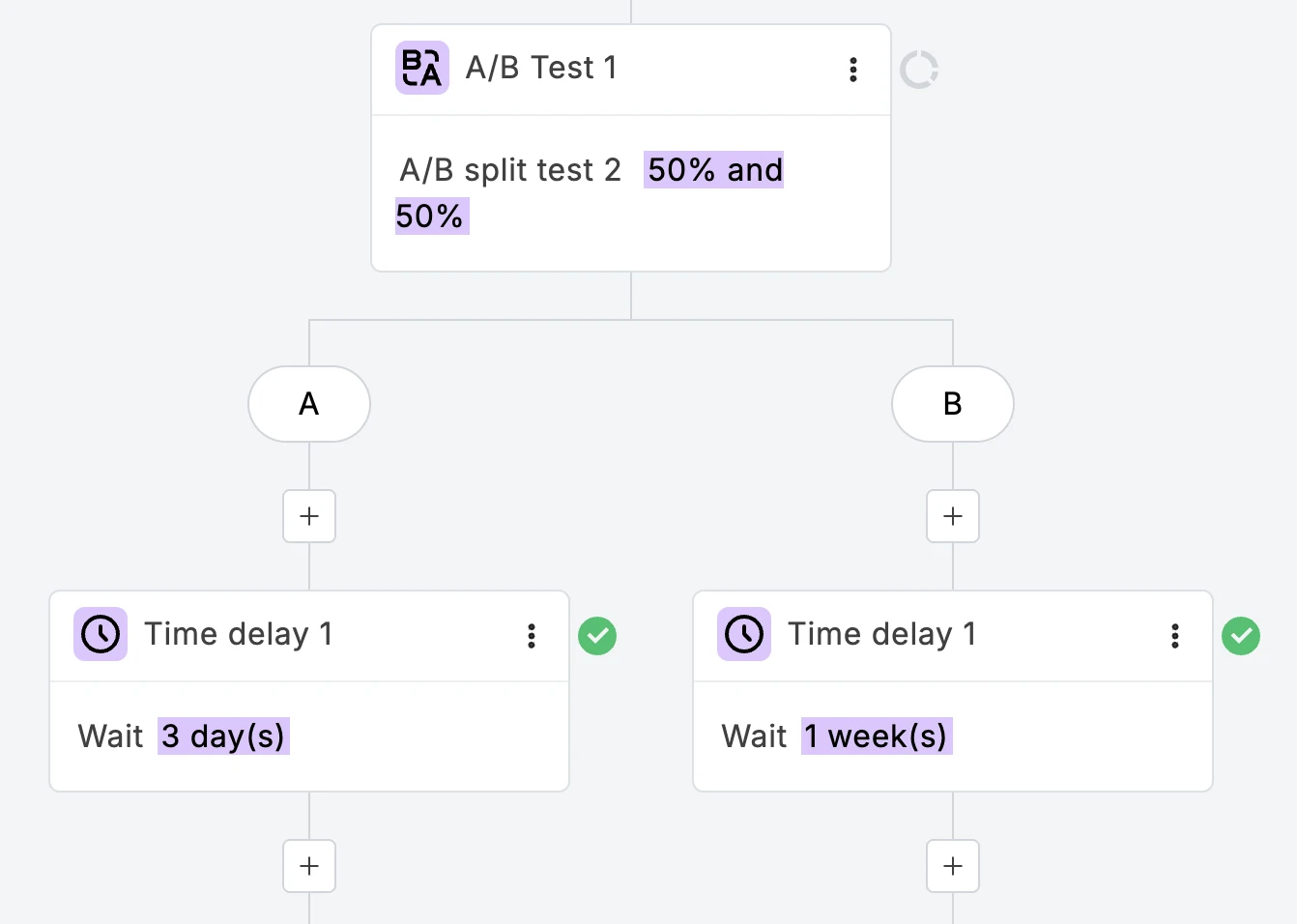Click the highlighted 1 week(s) wait value
Screen dimensions: 1297x924
[x=875, y=736]
